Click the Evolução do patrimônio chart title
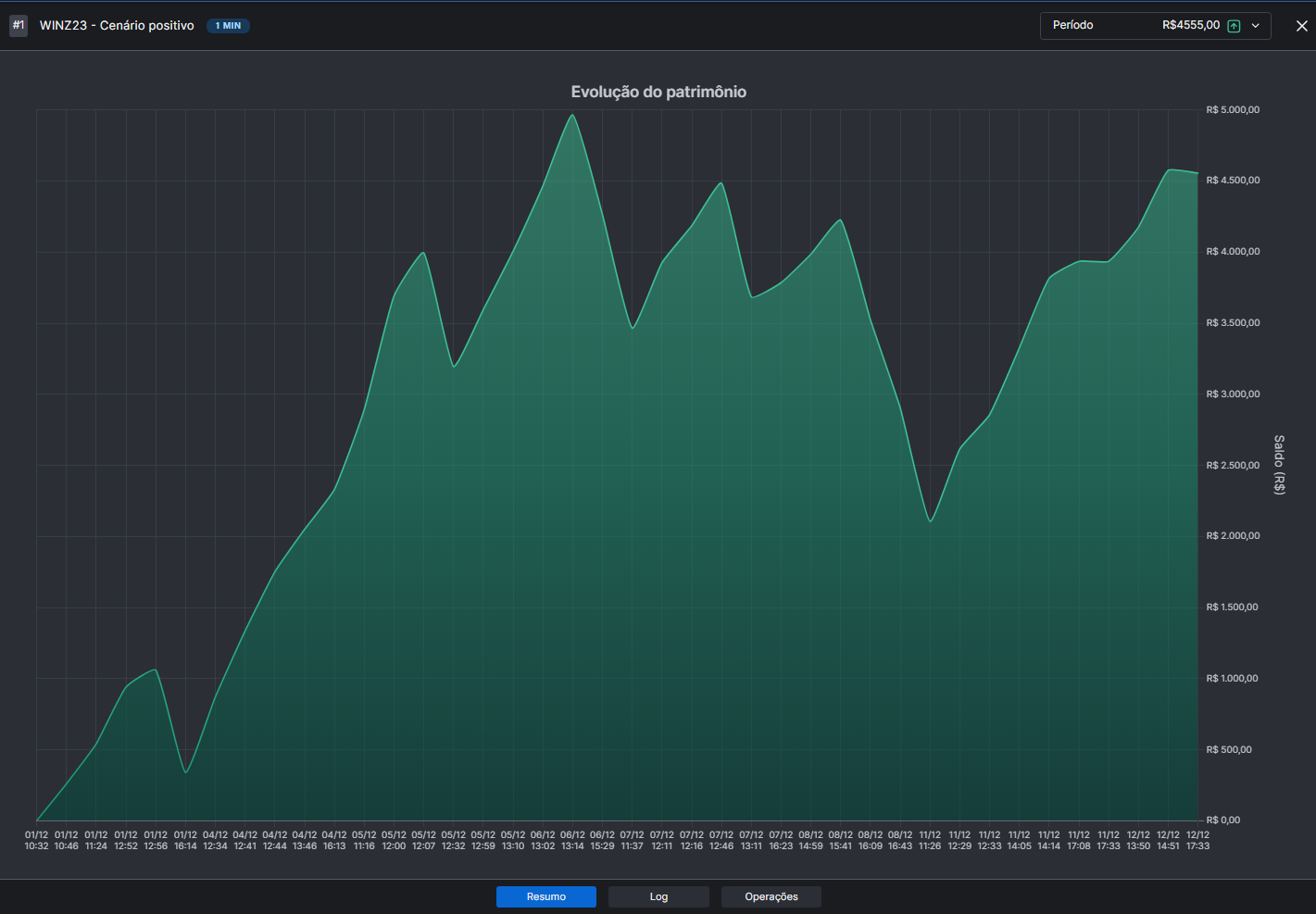The width and height of the screenshot is (1316, 914). pyautogui.click(x=658, y=92)
